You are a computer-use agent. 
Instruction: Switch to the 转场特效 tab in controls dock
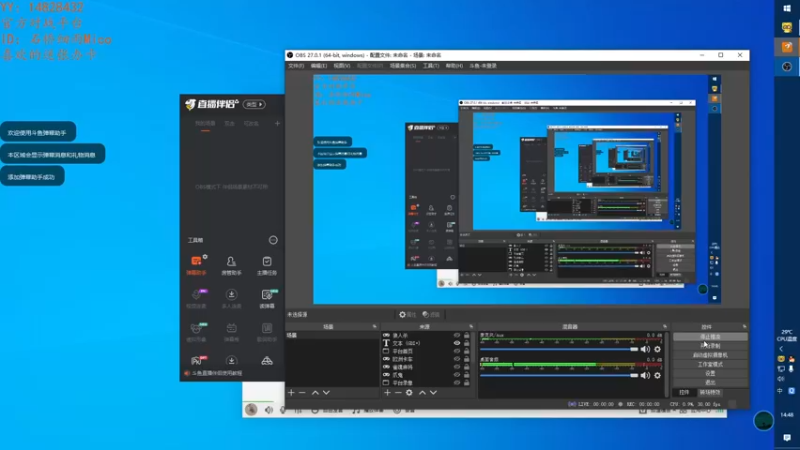(710, 392)
